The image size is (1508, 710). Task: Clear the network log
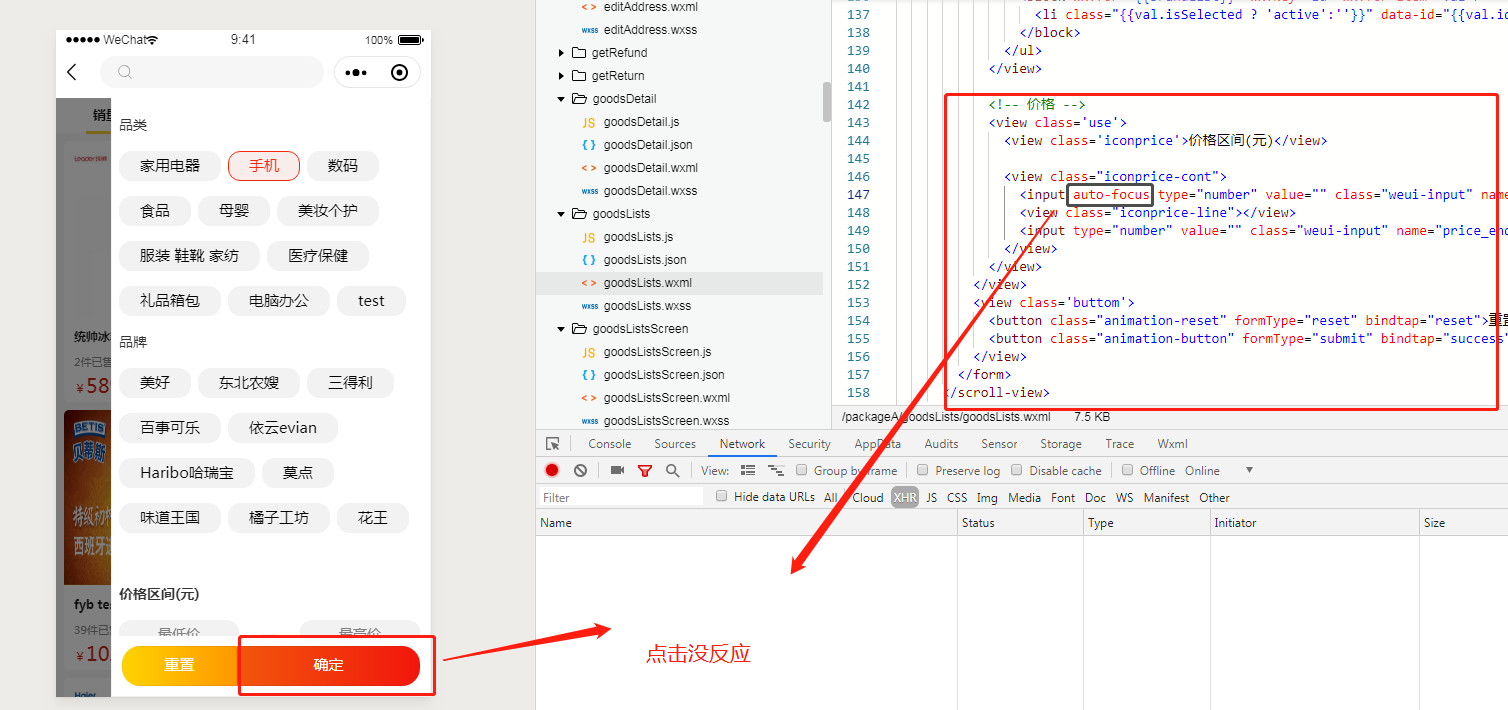pyautogui.click(x=580, y=471)
